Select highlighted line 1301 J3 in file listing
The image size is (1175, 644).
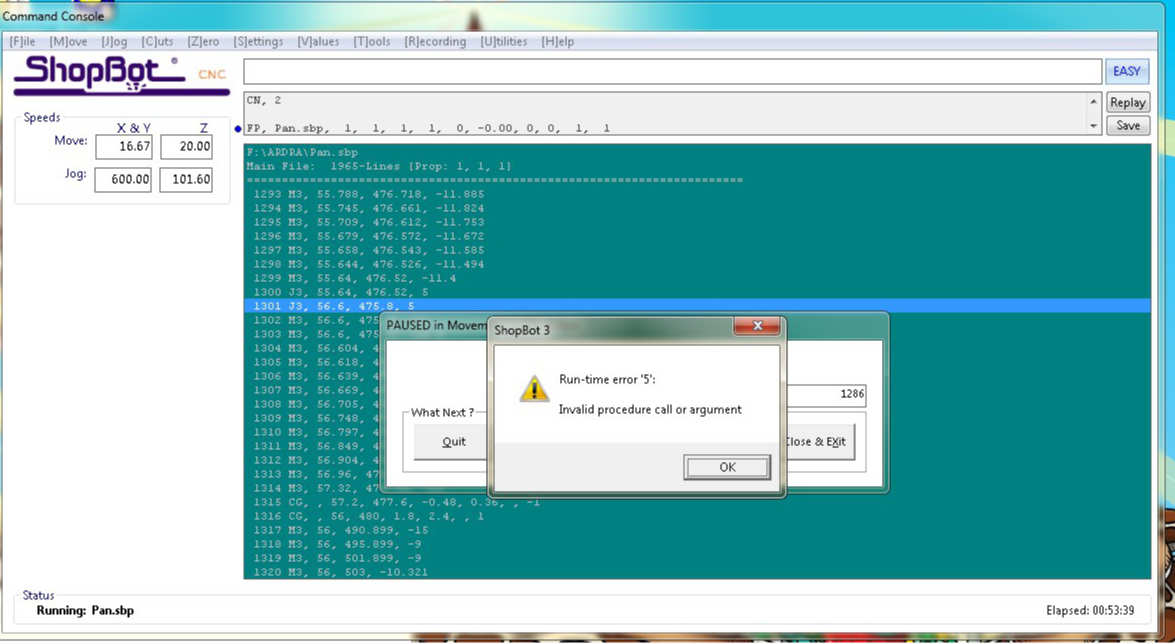pyautogui.click(x=697, y=306)
